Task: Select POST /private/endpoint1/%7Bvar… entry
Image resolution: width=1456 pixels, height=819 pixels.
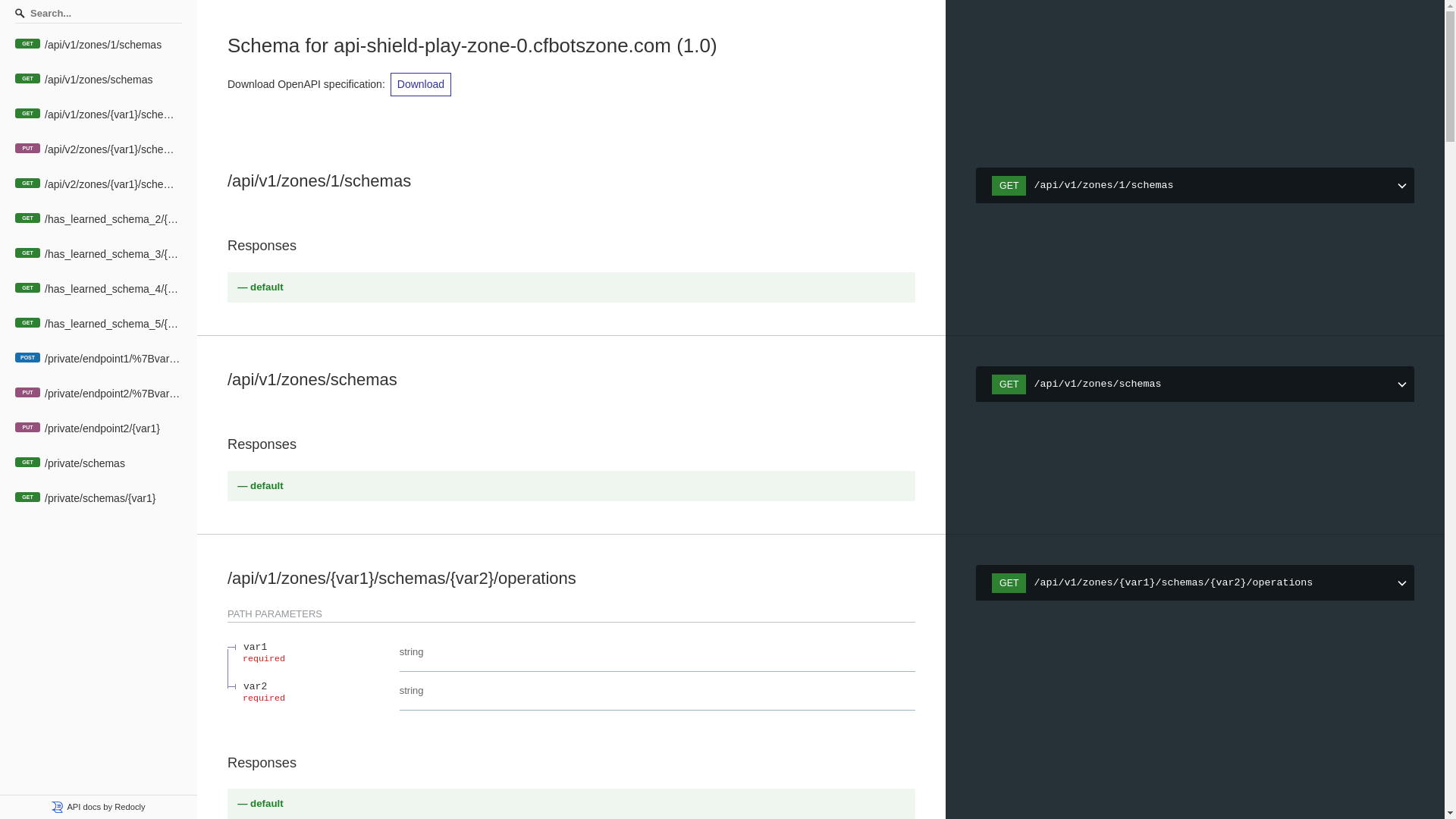Action: click(99, 359)
